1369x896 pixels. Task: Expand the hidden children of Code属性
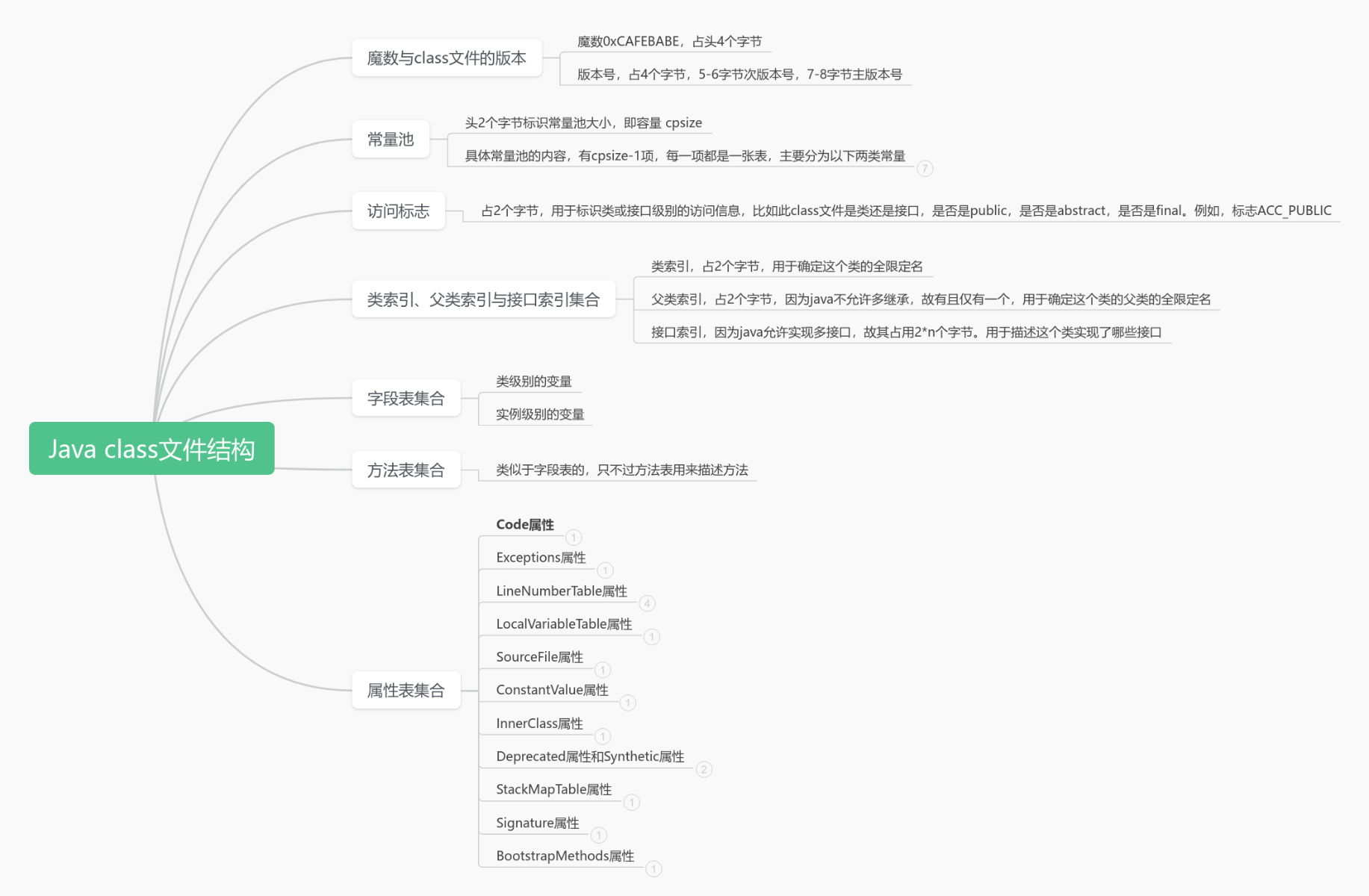574,538
